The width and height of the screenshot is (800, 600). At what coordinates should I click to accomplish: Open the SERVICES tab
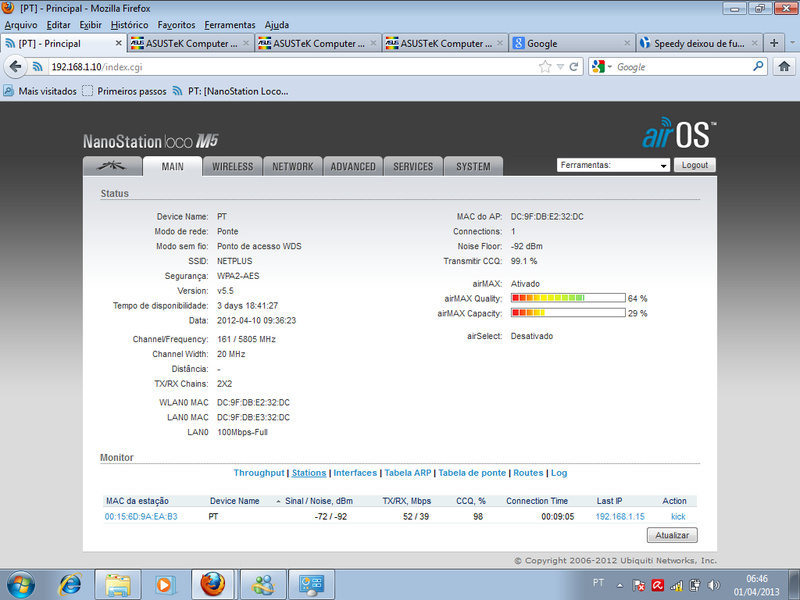point(413,166)
